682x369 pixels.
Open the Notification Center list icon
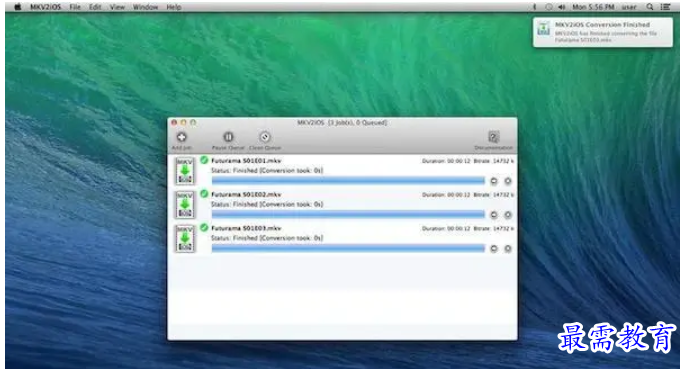pos(665,7)
